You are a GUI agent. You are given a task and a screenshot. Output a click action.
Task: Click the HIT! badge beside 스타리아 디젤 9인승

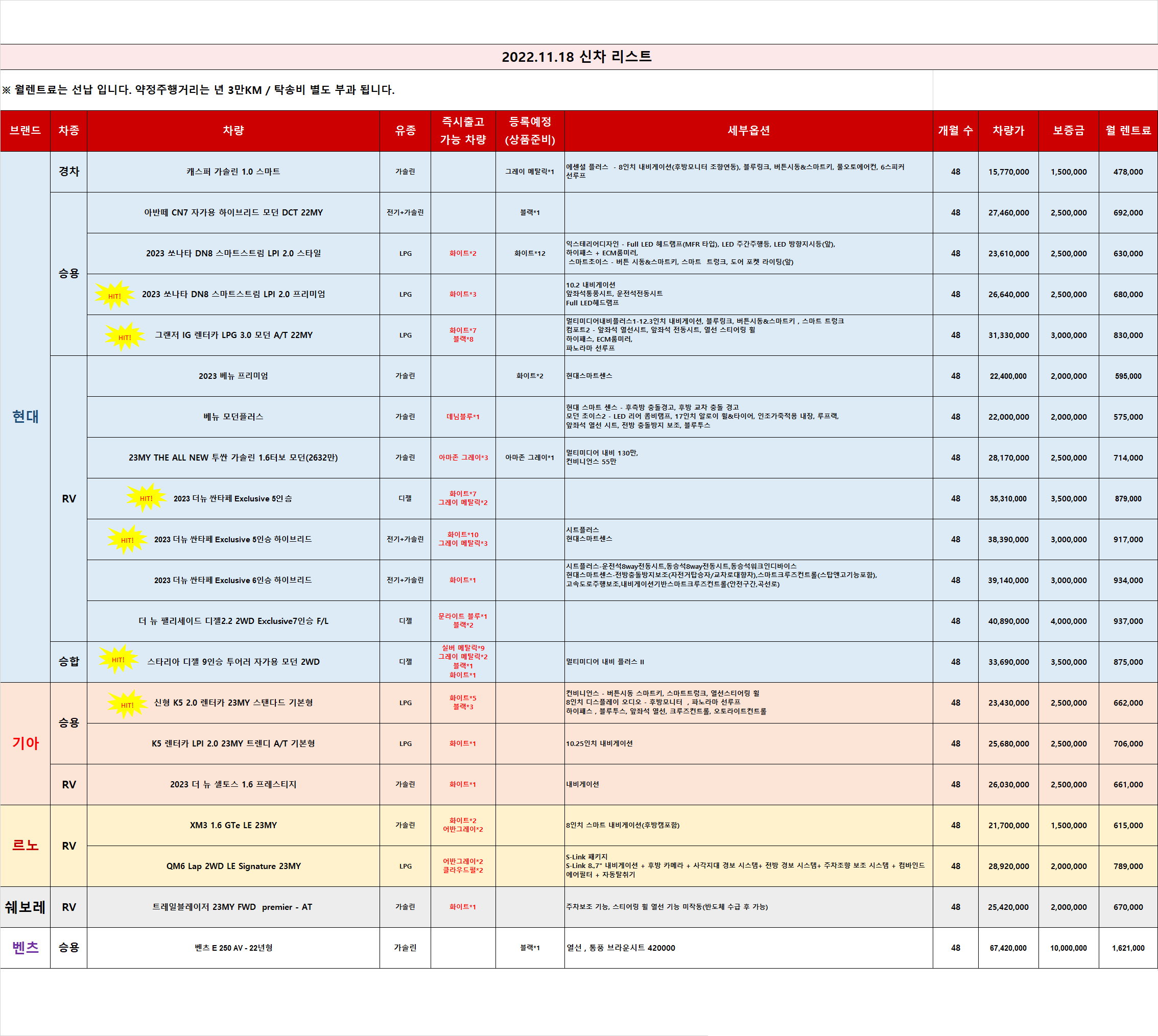click(x=119, y=659)
